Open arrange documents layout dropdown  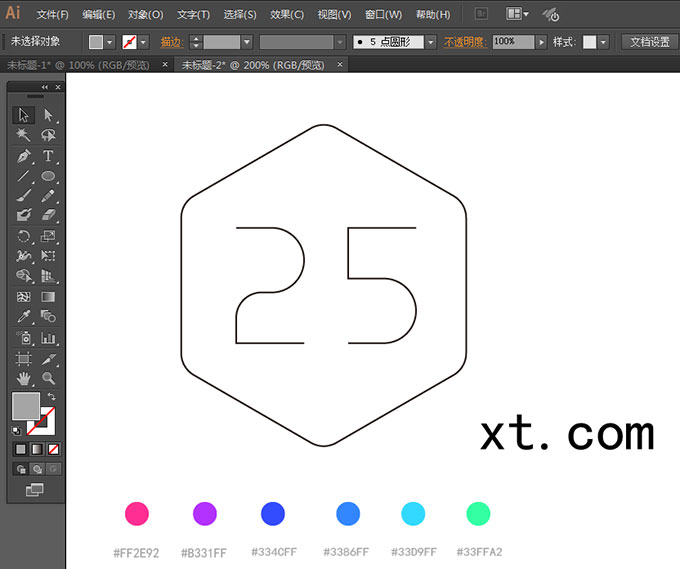(x=517, y=14)
